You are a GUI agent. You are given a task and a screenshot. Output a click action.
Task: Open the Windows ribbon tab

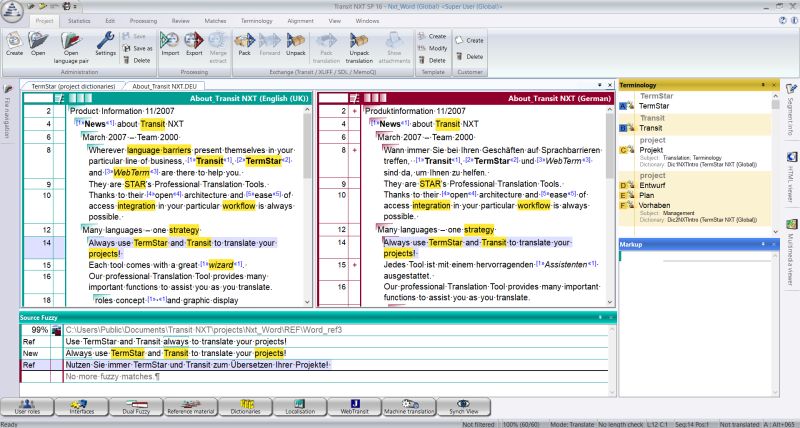(x=367, y=21)
